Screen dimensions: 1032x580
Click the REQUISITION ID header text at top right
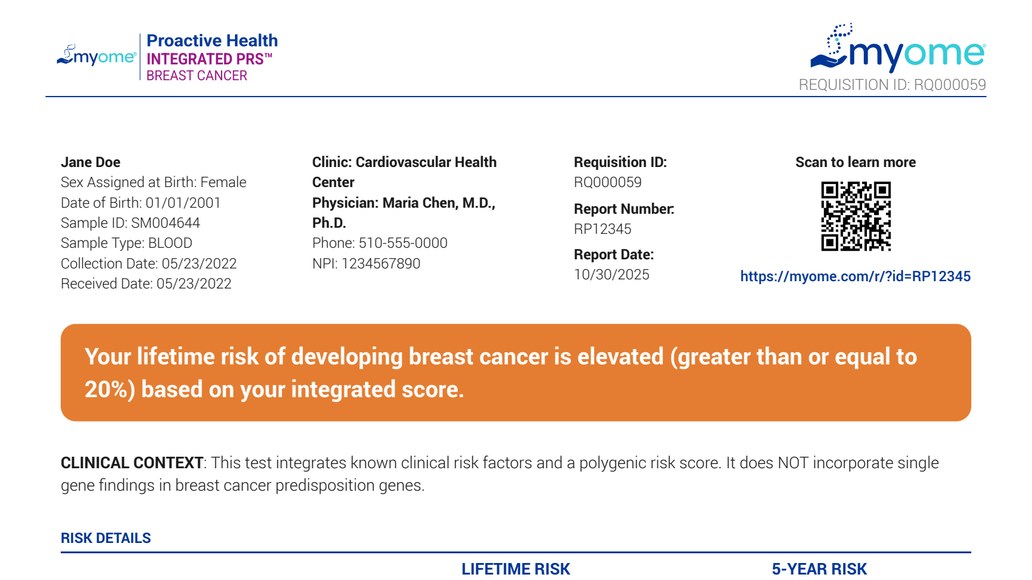click(892, 85)
